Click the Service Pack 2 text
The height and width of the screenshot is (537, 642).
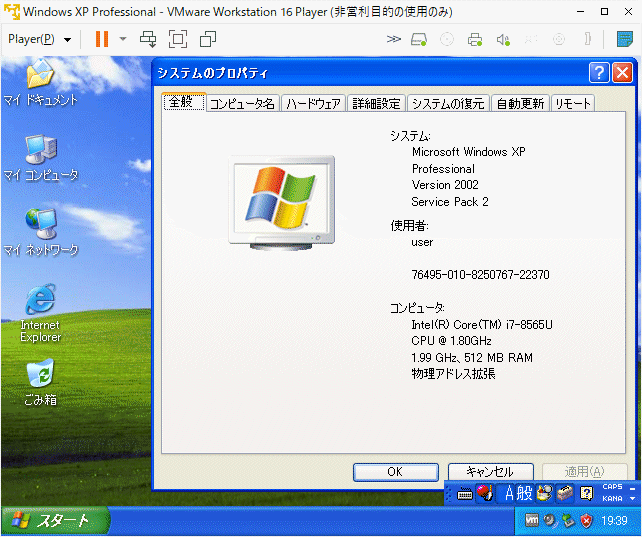point(450,202)
